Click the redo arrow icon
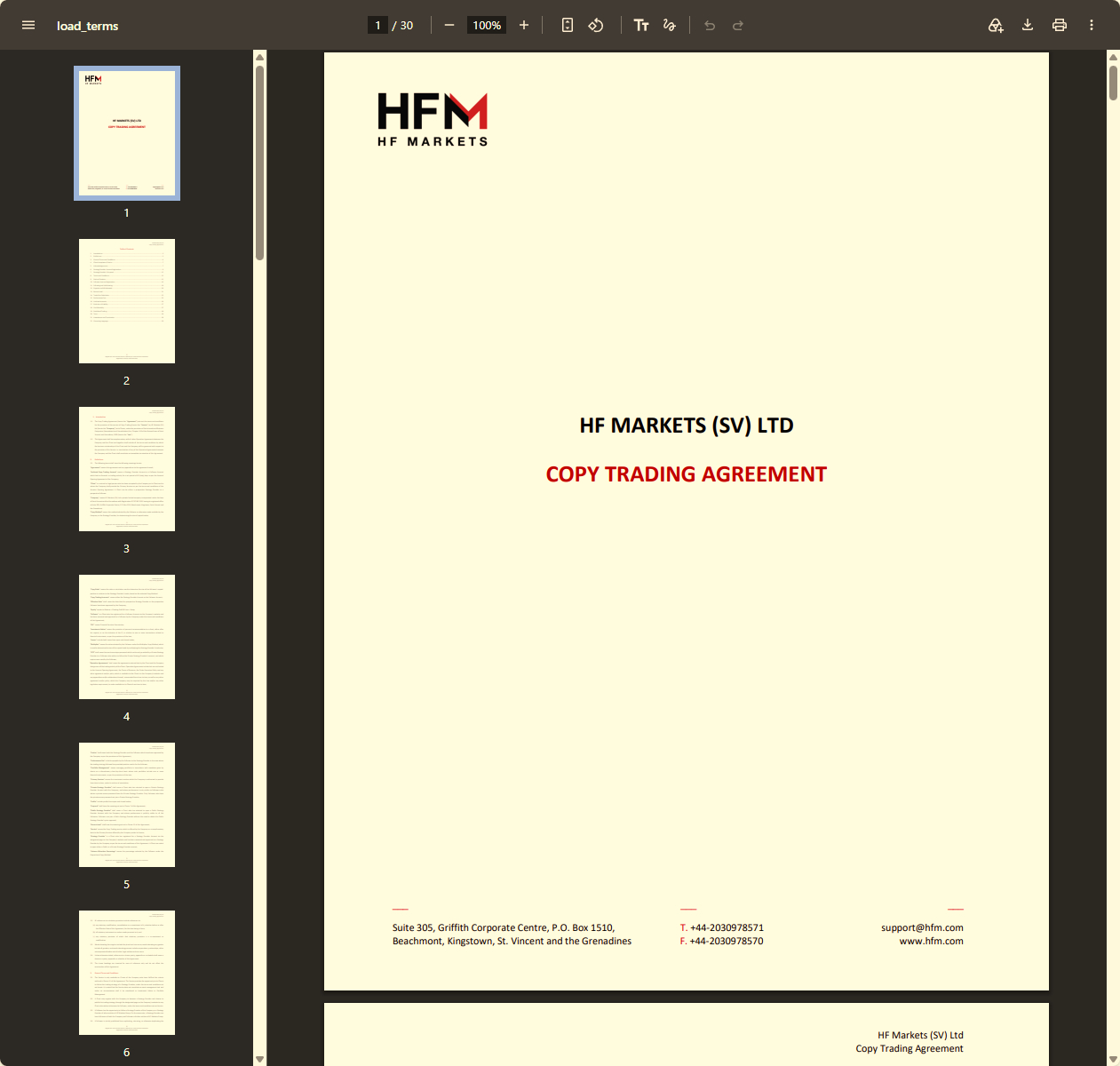Viewport: 1120px width, 1066px height. click(738, 25)
